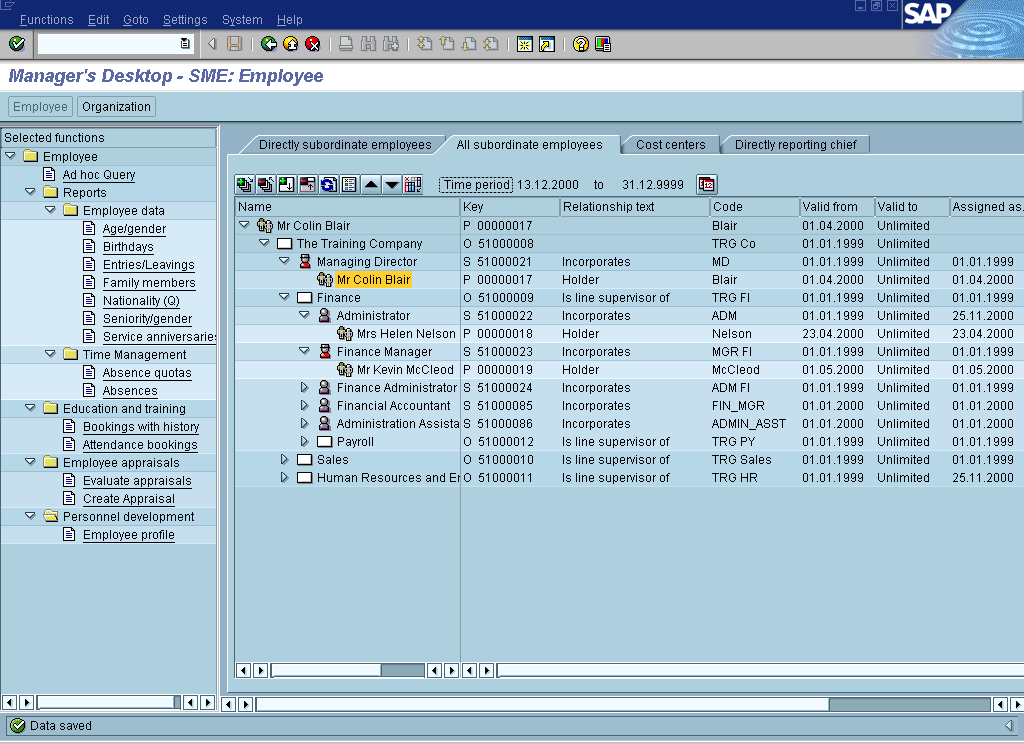This screenshot has width=1024, height=744.
Task: Click the Print icon in the toolbar
Action: [346, 44]
